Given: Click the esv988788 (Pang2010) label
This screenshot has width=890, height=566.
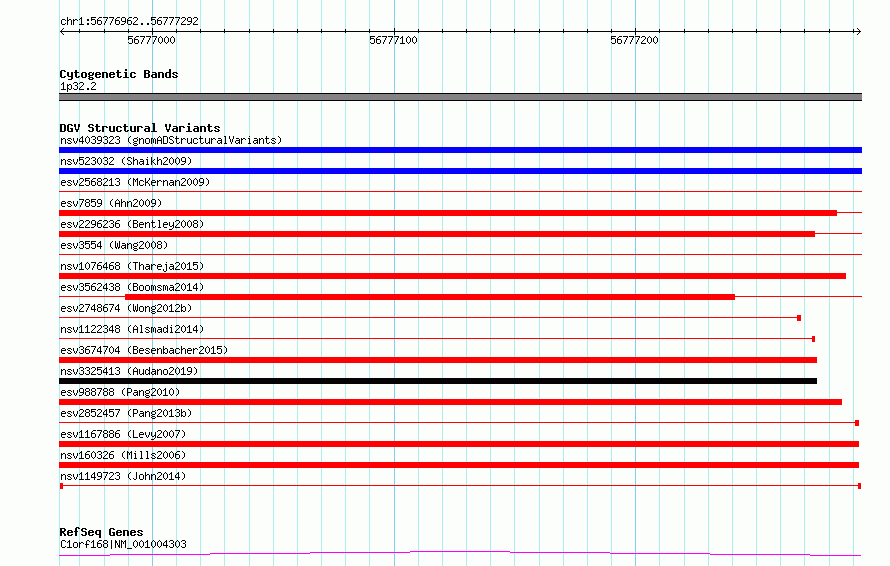Looking at the screenshot, I should pos(120,392).
